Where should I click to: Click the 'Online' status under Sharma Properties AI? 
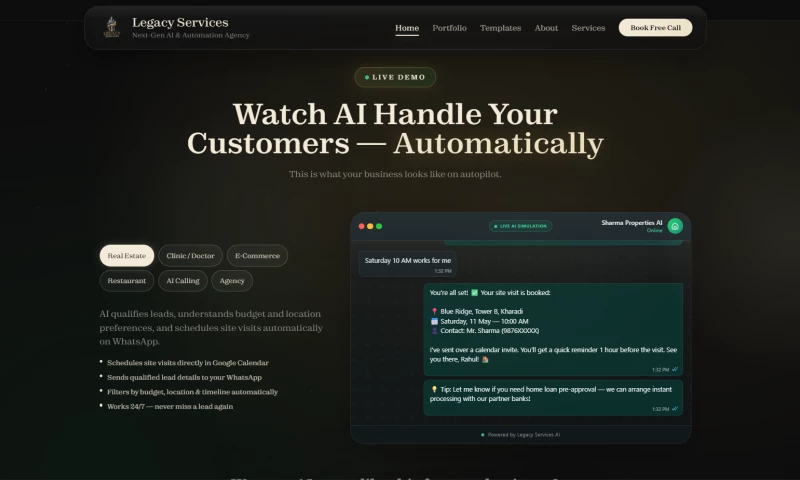click(x=655, y=231)
